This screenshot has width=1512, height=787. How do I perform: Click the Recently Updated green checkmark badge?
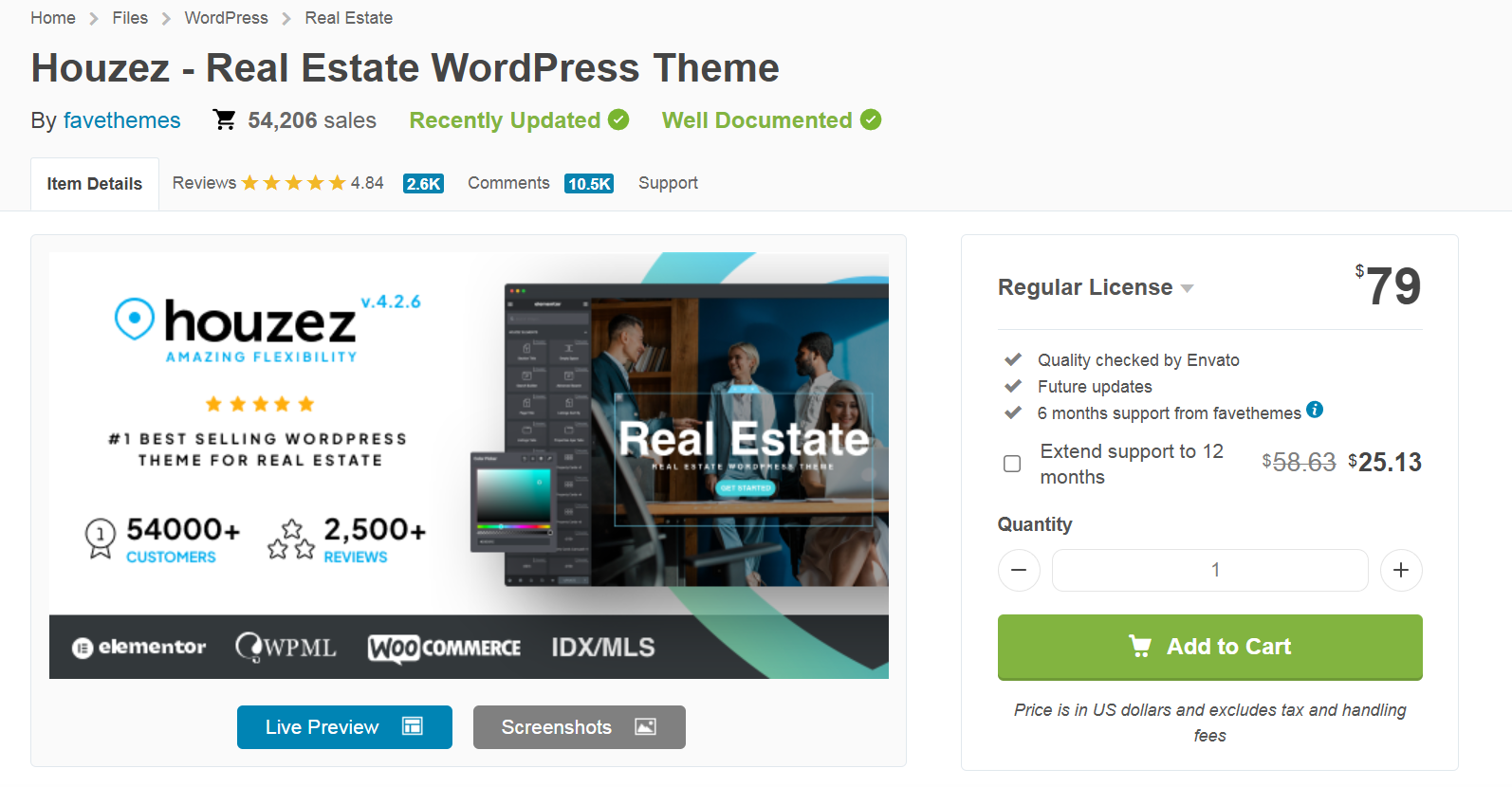618,120
